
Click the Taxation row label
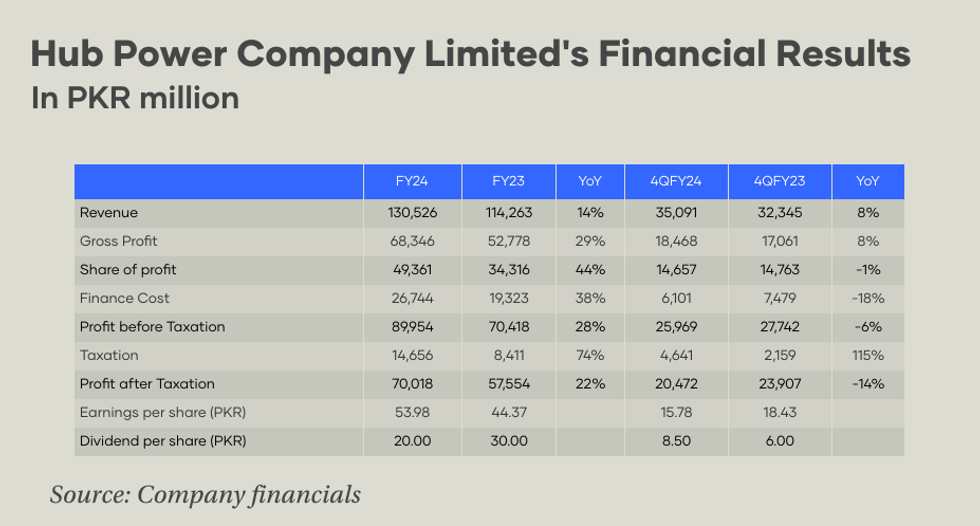109,355
